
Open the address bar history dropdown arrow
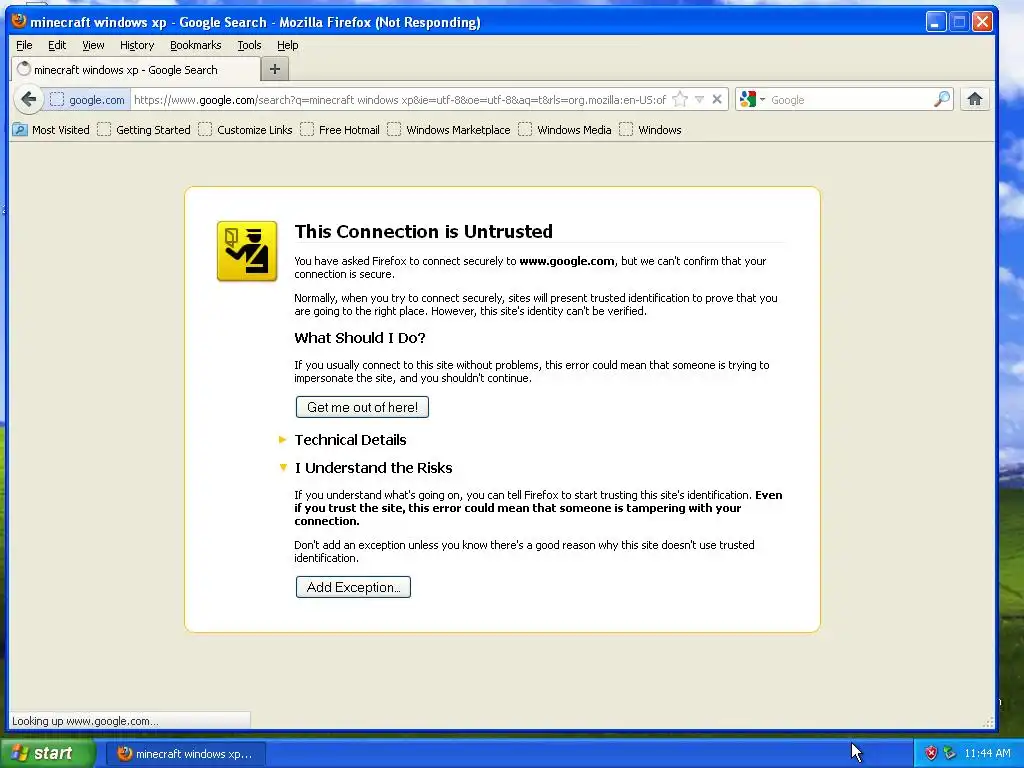699,99
